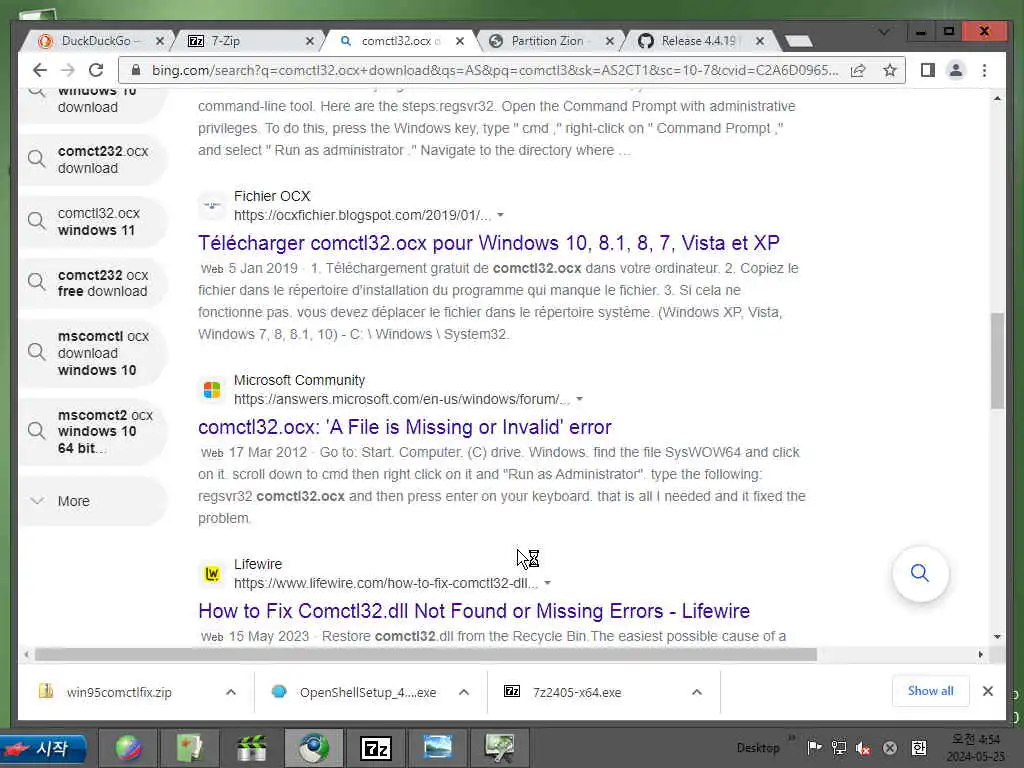Click the network tray icon
This screenshot has height=768, width=1024.
pos(839,748)
